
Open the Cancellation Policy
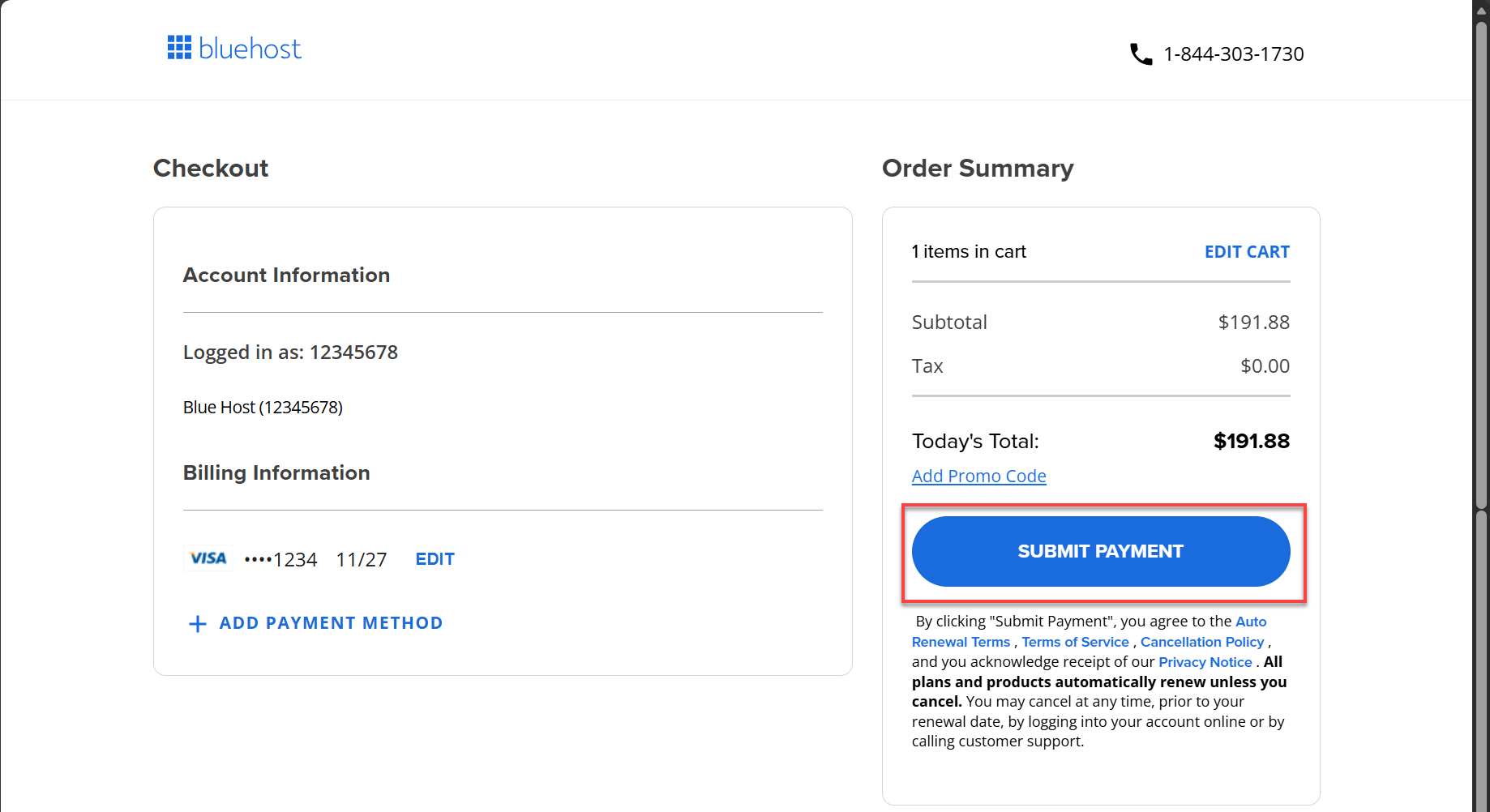point(1201,641)
